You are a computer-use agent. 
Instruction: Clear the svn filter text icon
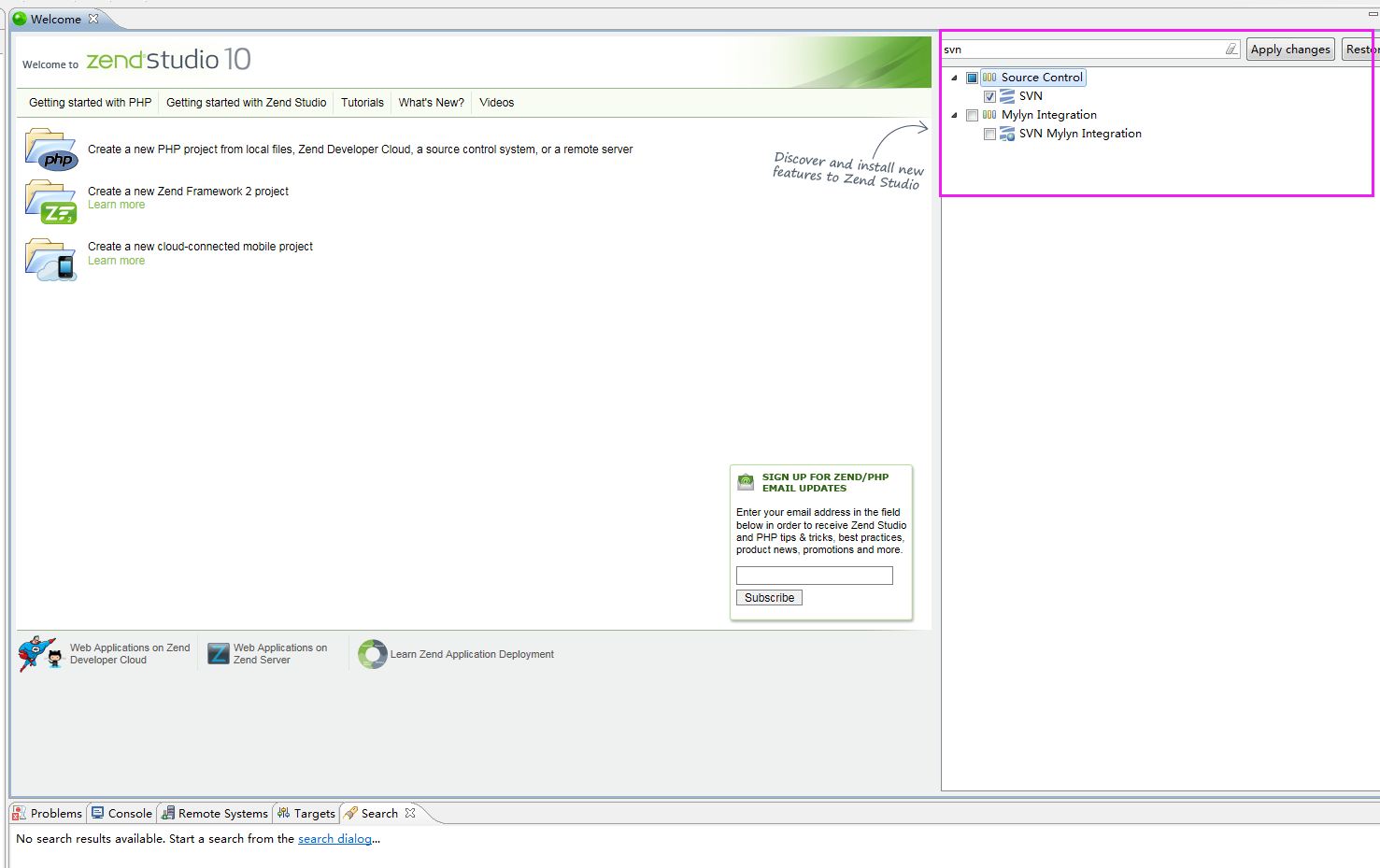pos(1231,50)
